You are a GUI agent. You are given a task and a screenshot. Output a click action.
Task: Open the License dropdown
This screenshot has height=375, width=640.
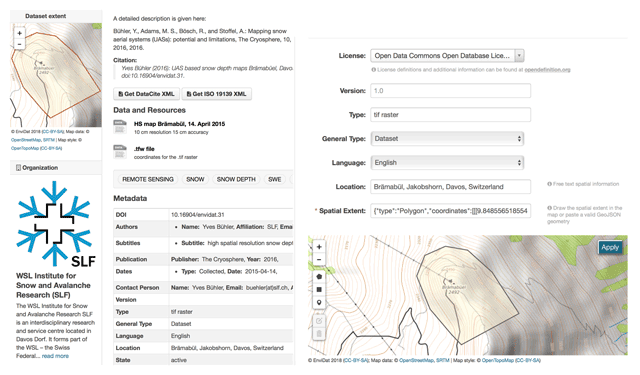(447, 55)
